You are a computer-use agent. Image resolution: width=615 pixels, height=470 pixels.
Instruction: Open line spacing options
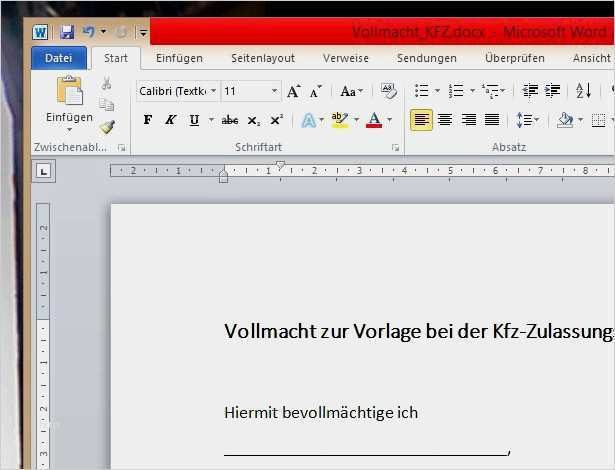(527, 120)
